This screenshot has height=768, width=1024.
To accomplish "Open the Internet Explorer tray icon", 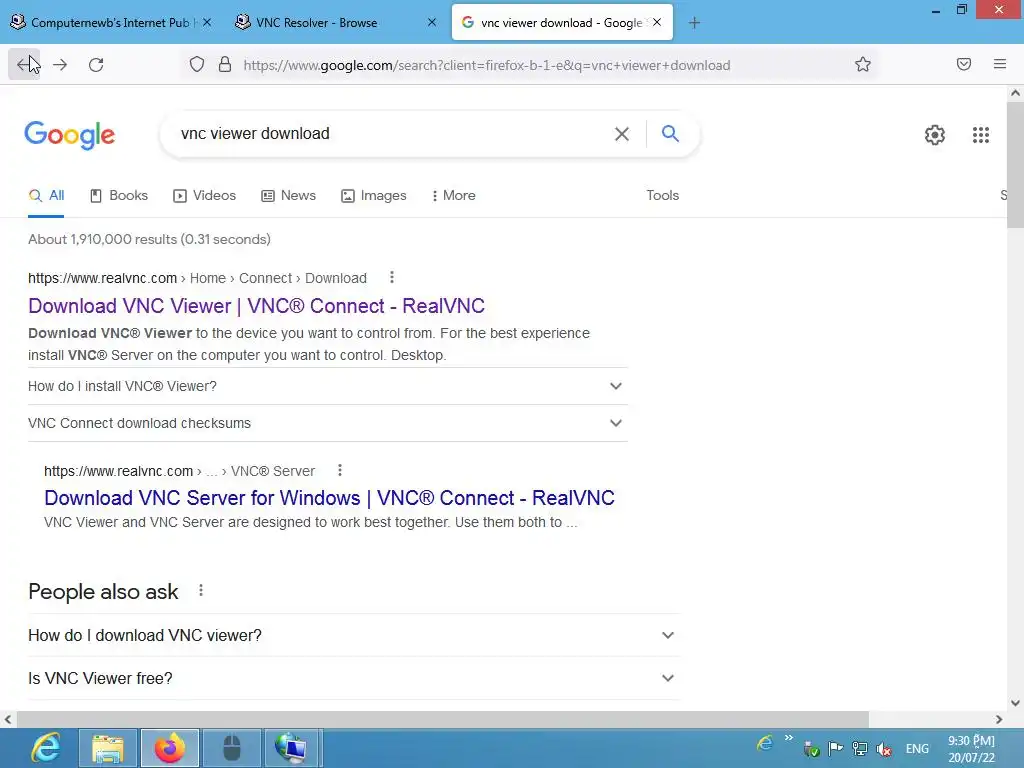I will coord(764,743).
